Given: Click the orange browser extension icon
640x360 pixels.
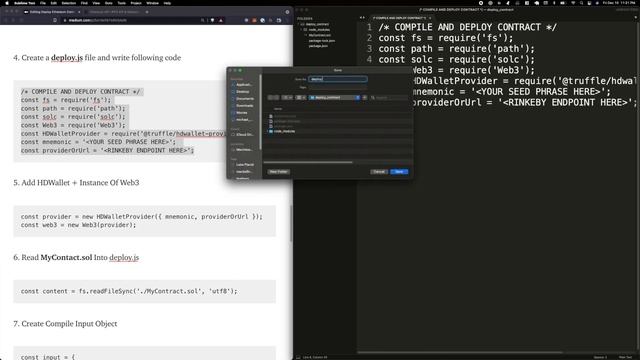Looking at the screenshot, I should 254,20.
